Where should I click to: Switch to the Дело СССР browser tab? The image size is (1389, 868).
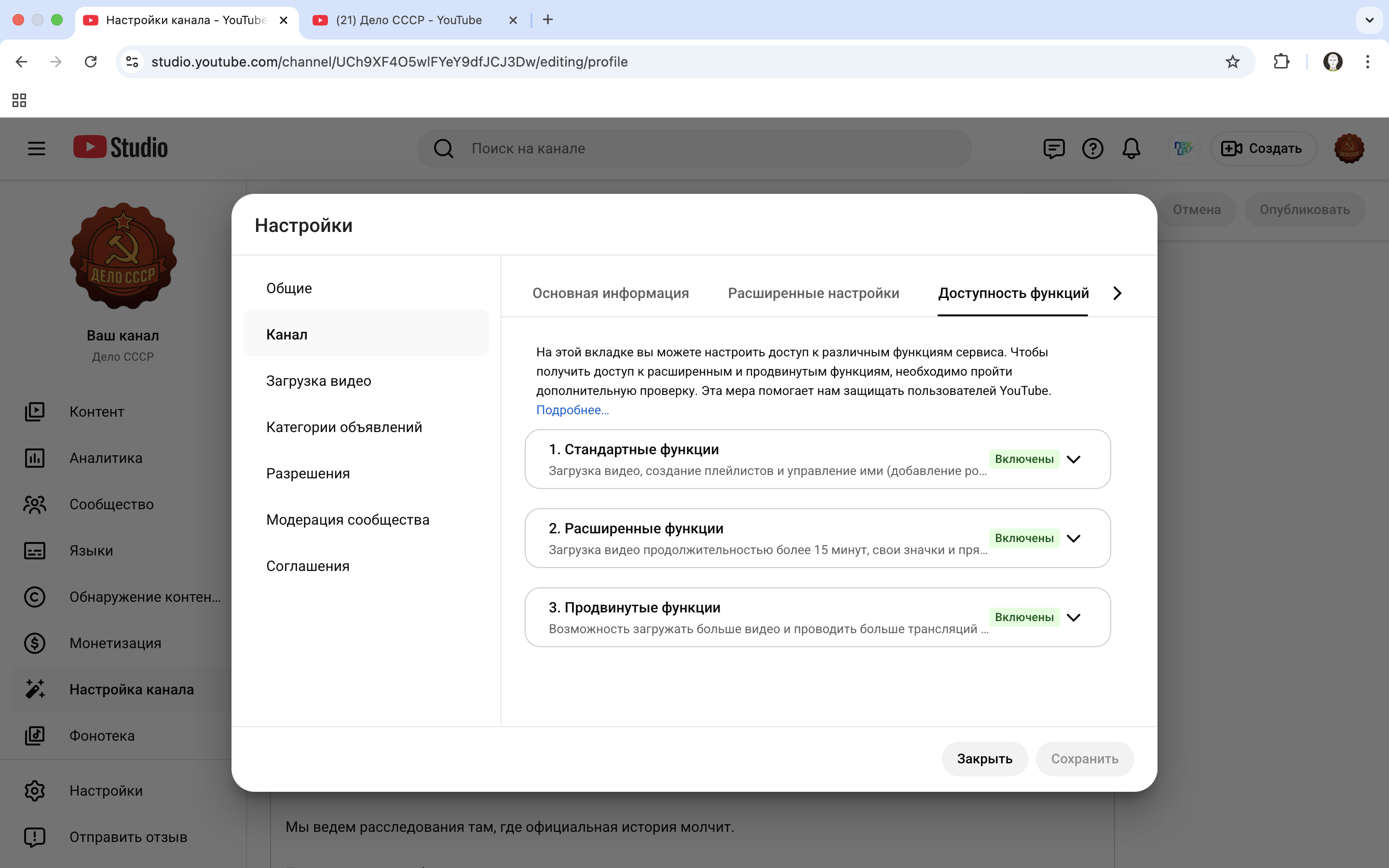pyautogui.click(x=409, y=20)
